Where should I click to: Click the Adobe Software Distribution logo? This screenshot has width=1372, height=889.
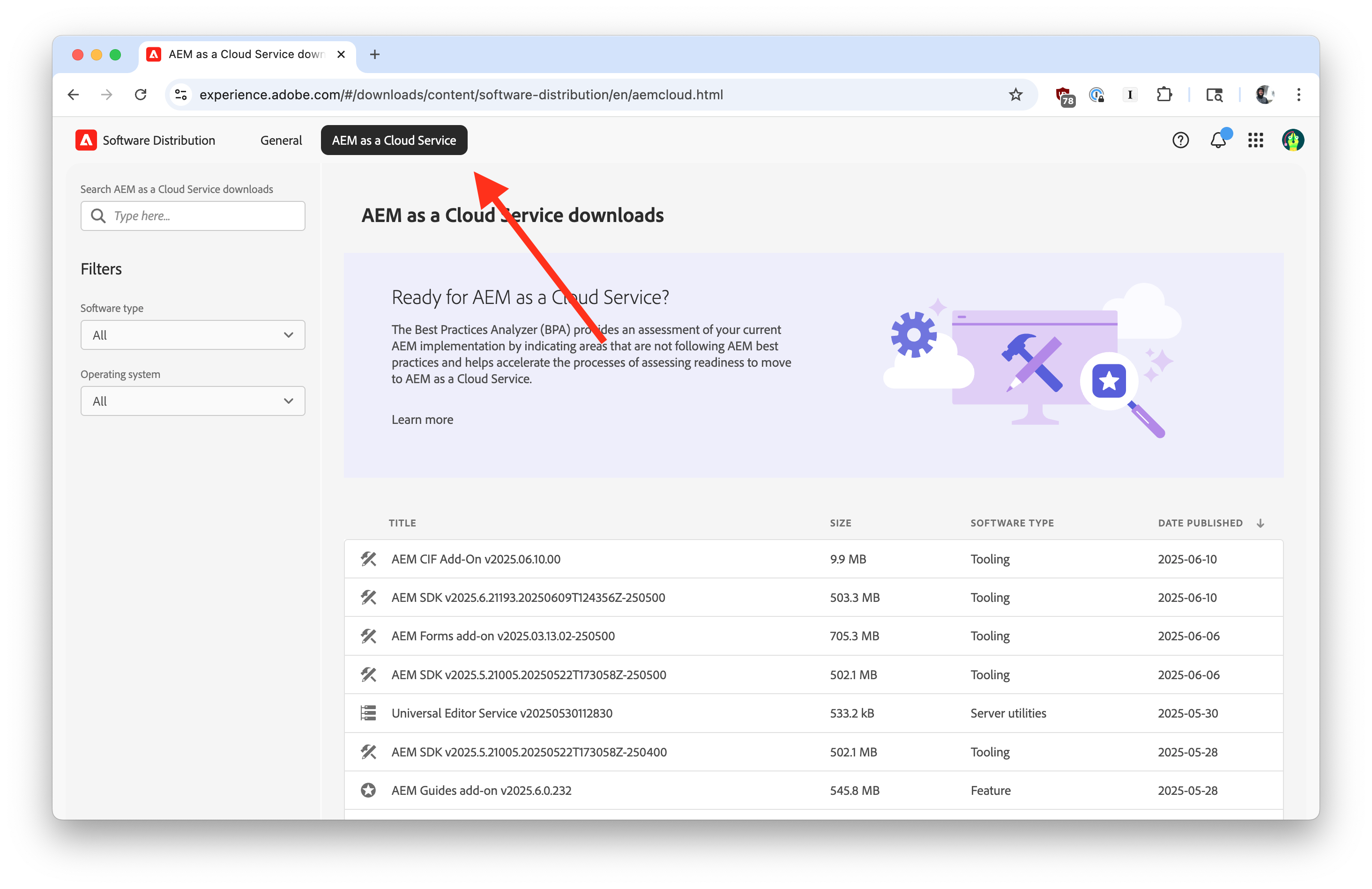coord(87,140)
